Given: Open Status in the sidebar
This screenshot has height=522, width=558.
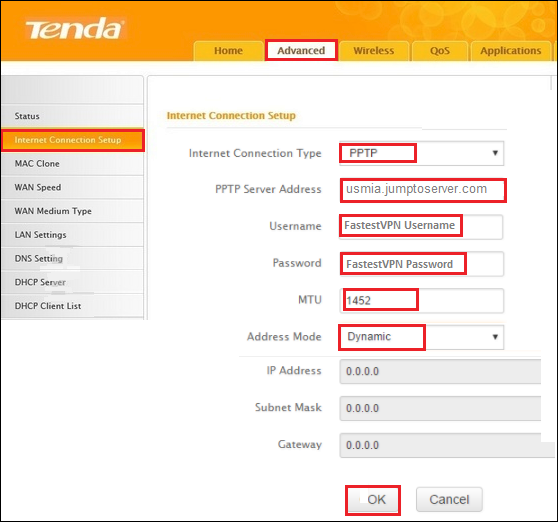Looking at the screenshot, I should (72, 116).
